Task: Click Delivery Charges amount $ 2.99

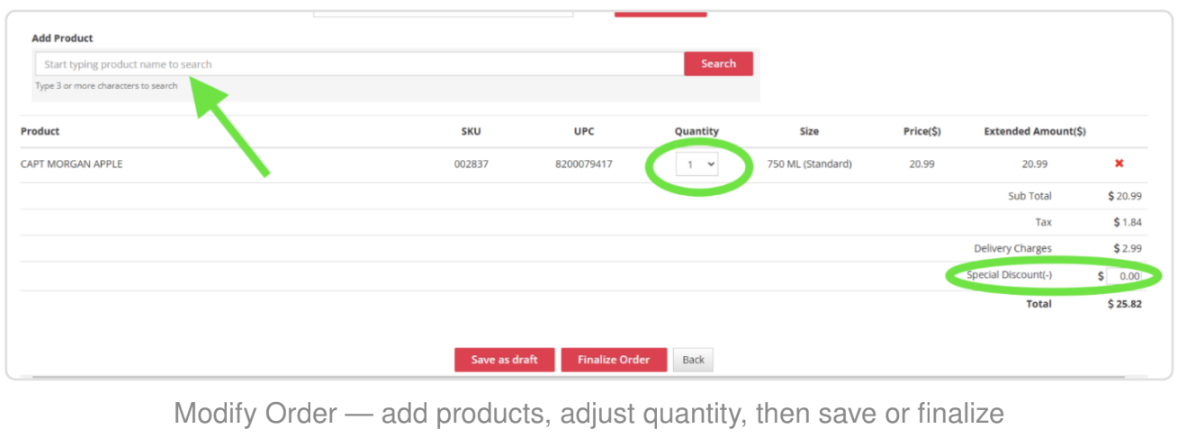Action: click(1128, 248)
